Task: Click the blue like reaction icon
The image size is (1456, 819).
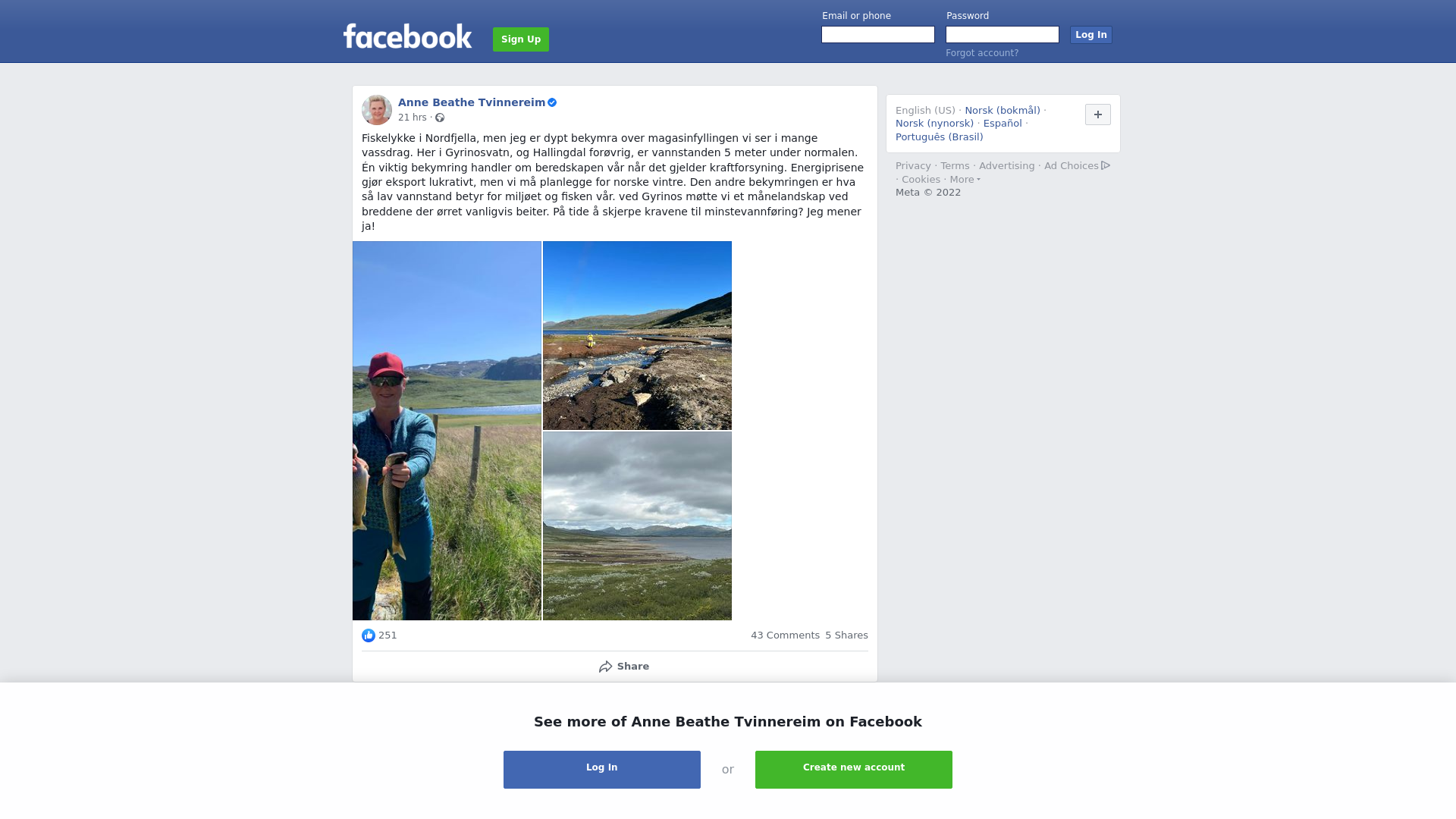Action: 369,635
